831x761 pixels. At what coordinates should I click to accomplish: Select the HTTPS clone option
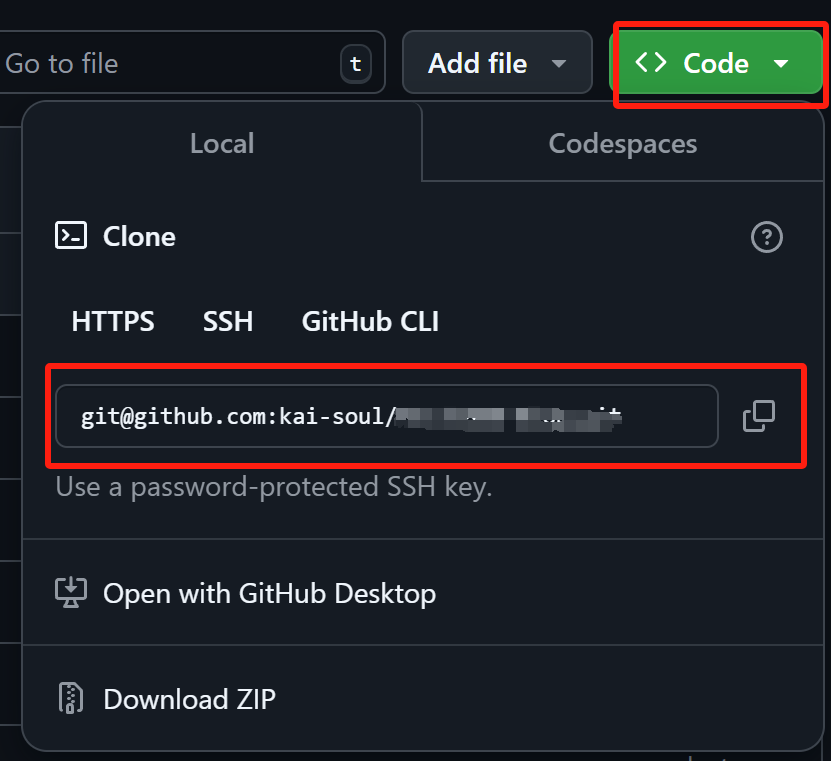[x=113, y=321]
